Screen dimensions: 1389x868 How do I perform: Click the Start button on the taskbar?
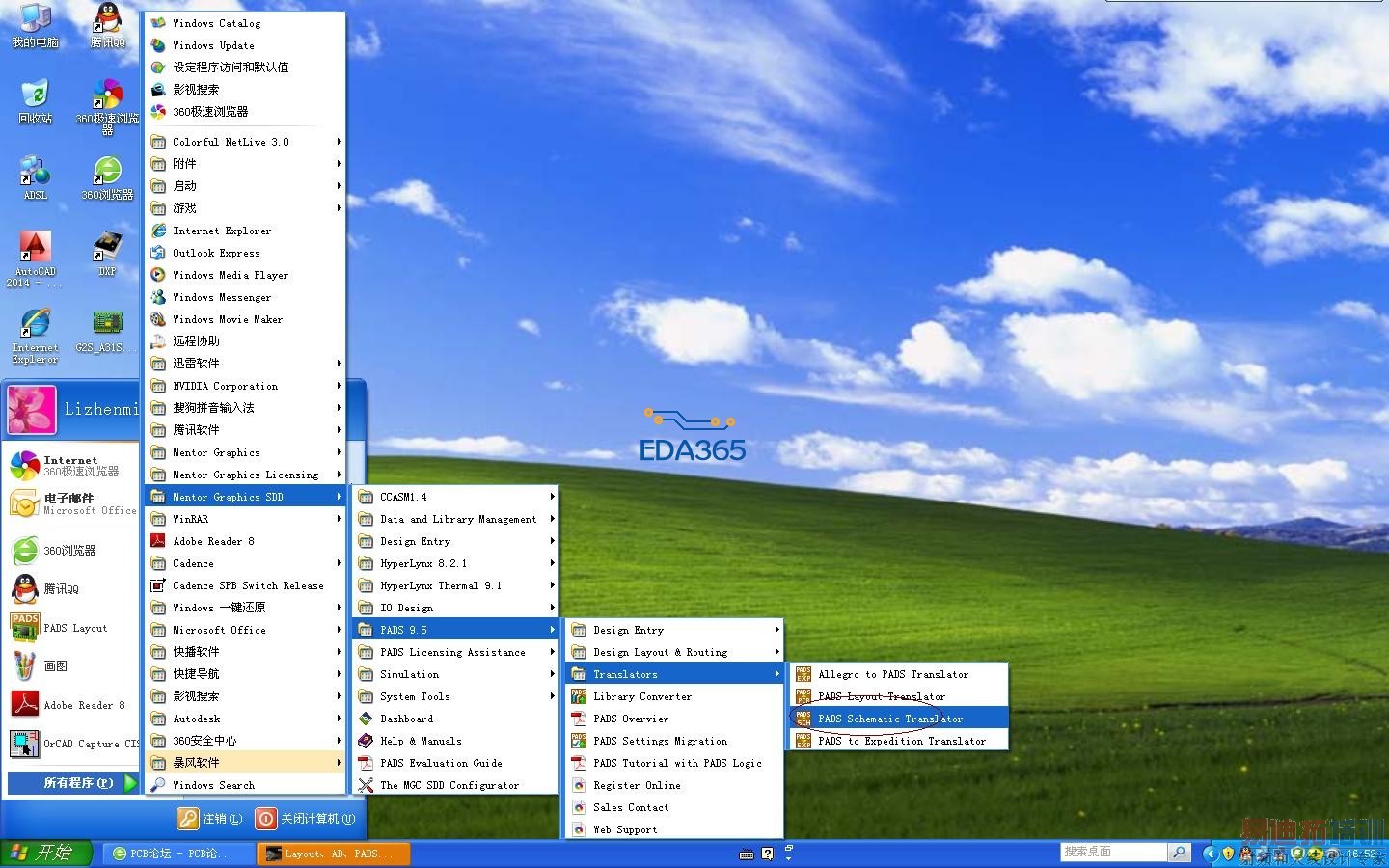[x=44, y=853]
